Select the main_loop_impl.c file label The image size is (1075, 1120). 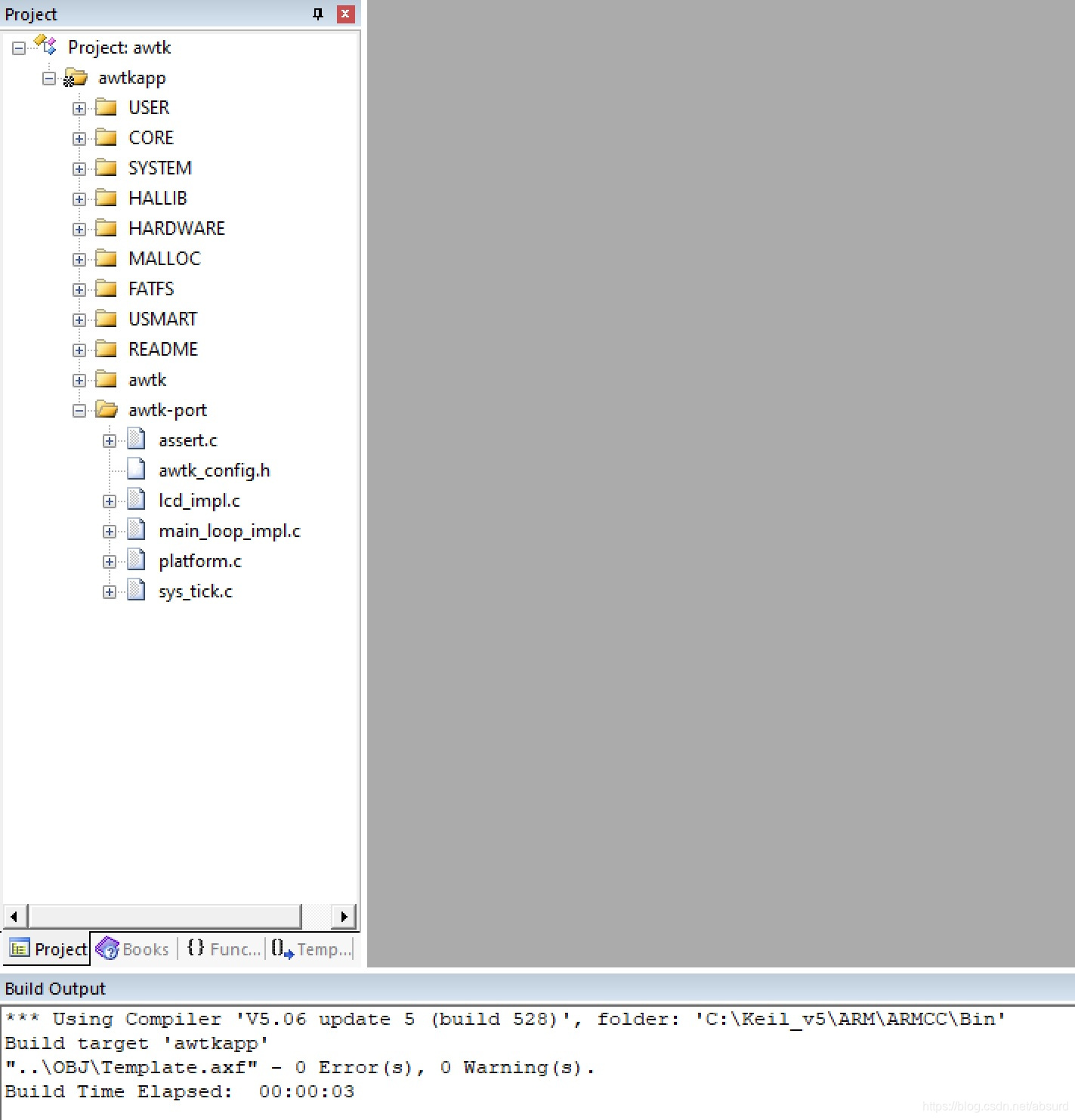tap(230, 531)
